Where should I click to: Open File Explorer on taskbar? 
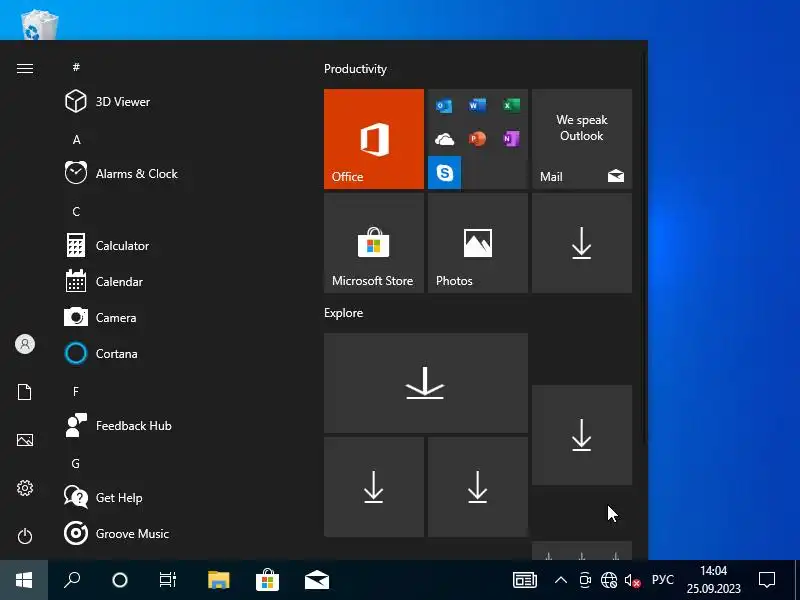coord(219,580)
